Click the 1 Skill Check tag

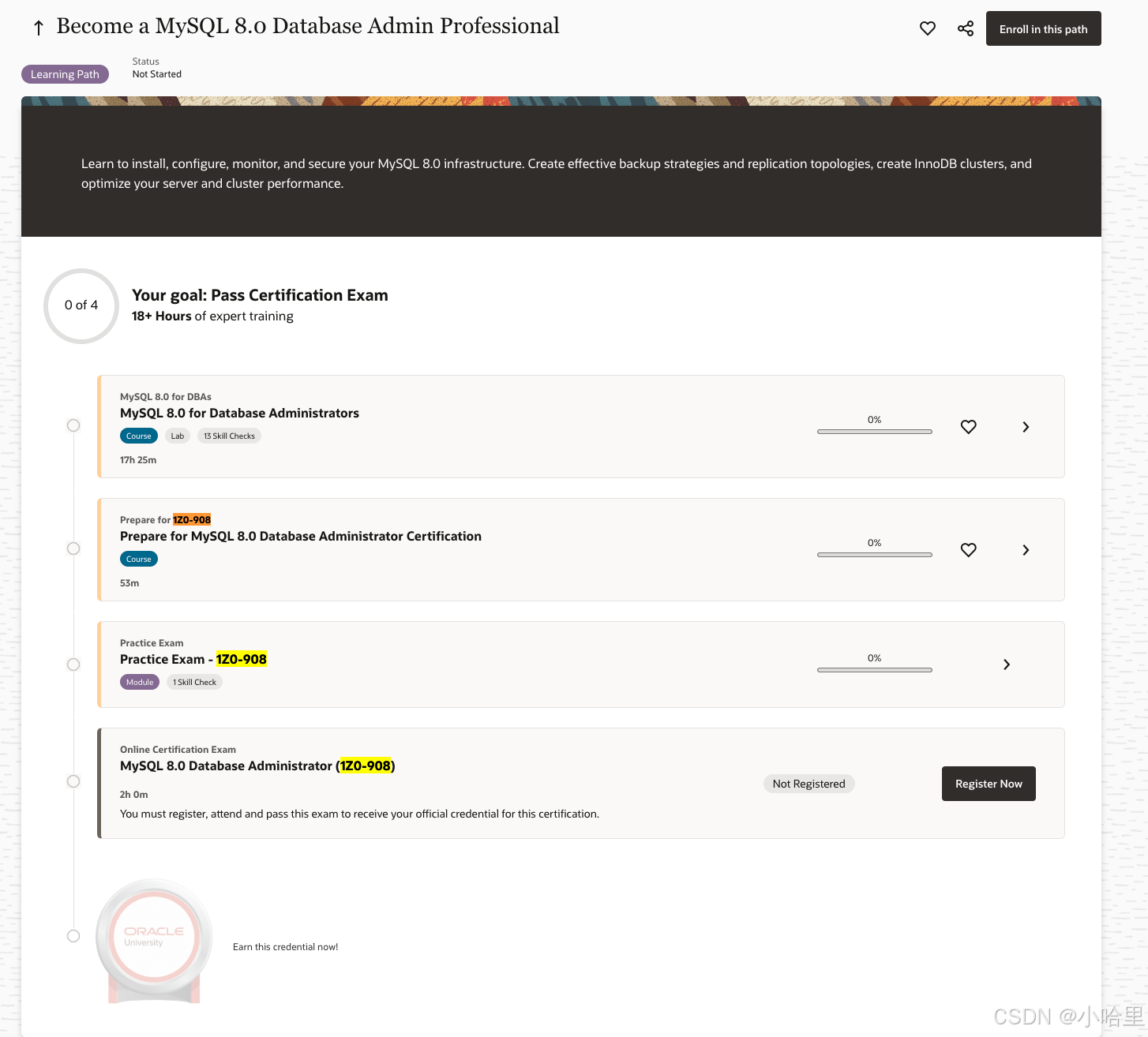click(x=194, y=682)
